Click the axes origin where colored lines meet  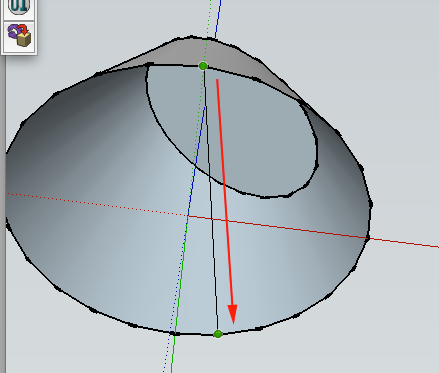point(188,216)
